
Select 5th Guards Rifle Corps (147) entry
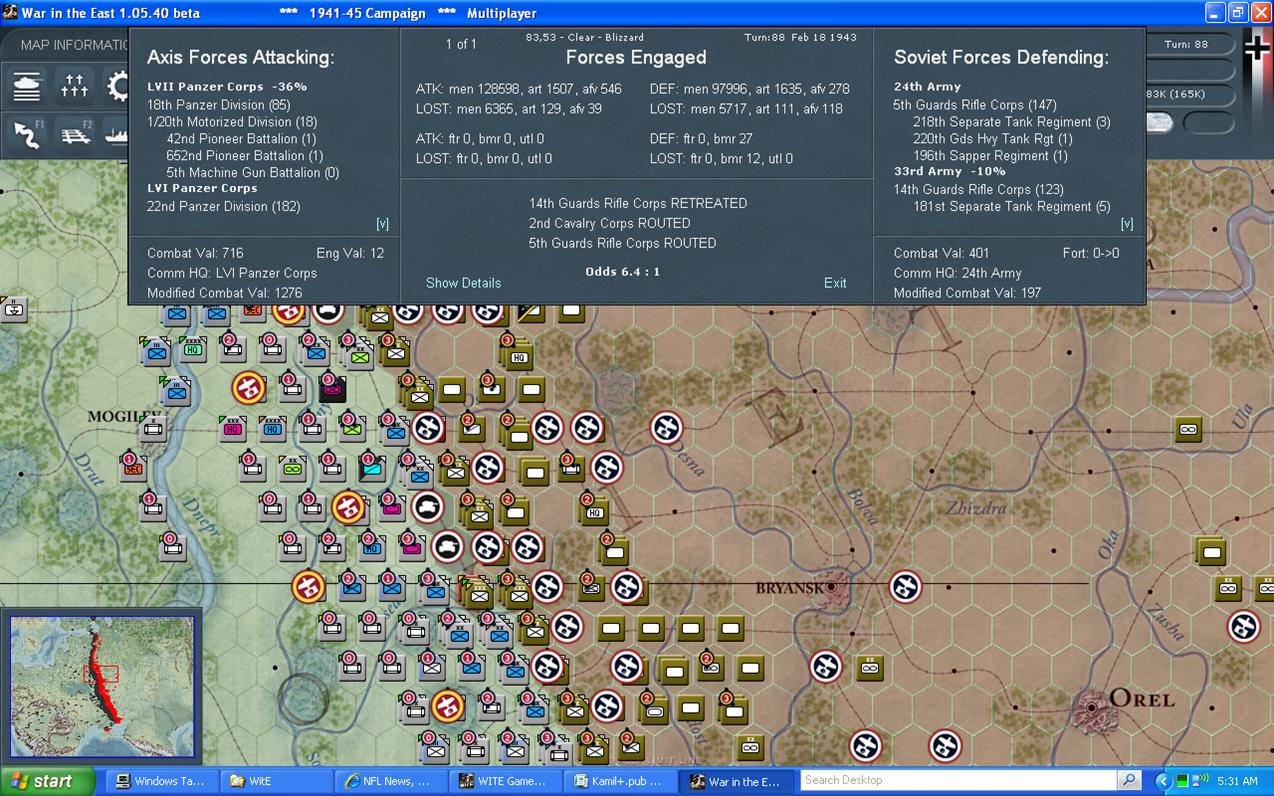click(x=975, y=105)
